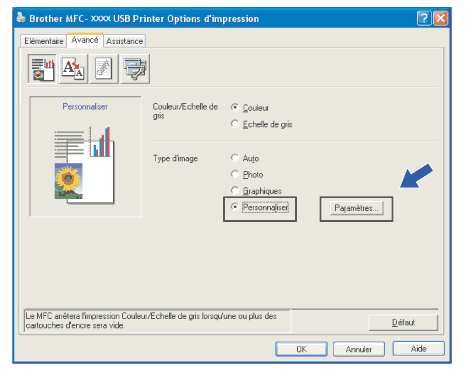Click the sunflower document preview image
Image resolution: width=472 pixels, height=389 pixels.
tap(85, 165)
